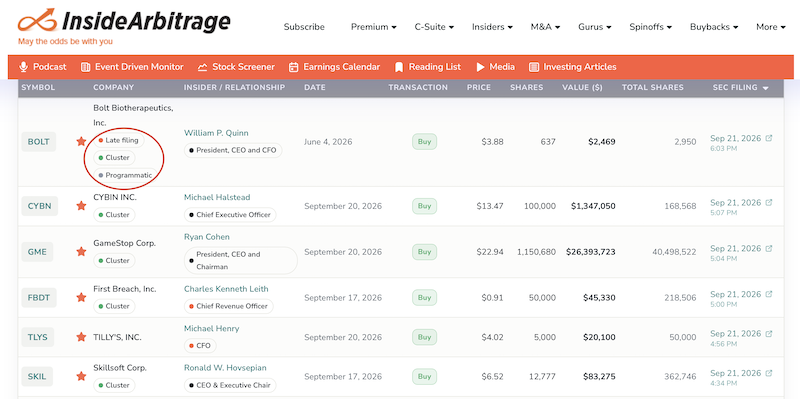The width and height of the screenshot is (800, 399).
Task: Star the CYBN row
Action: [81, 206]
